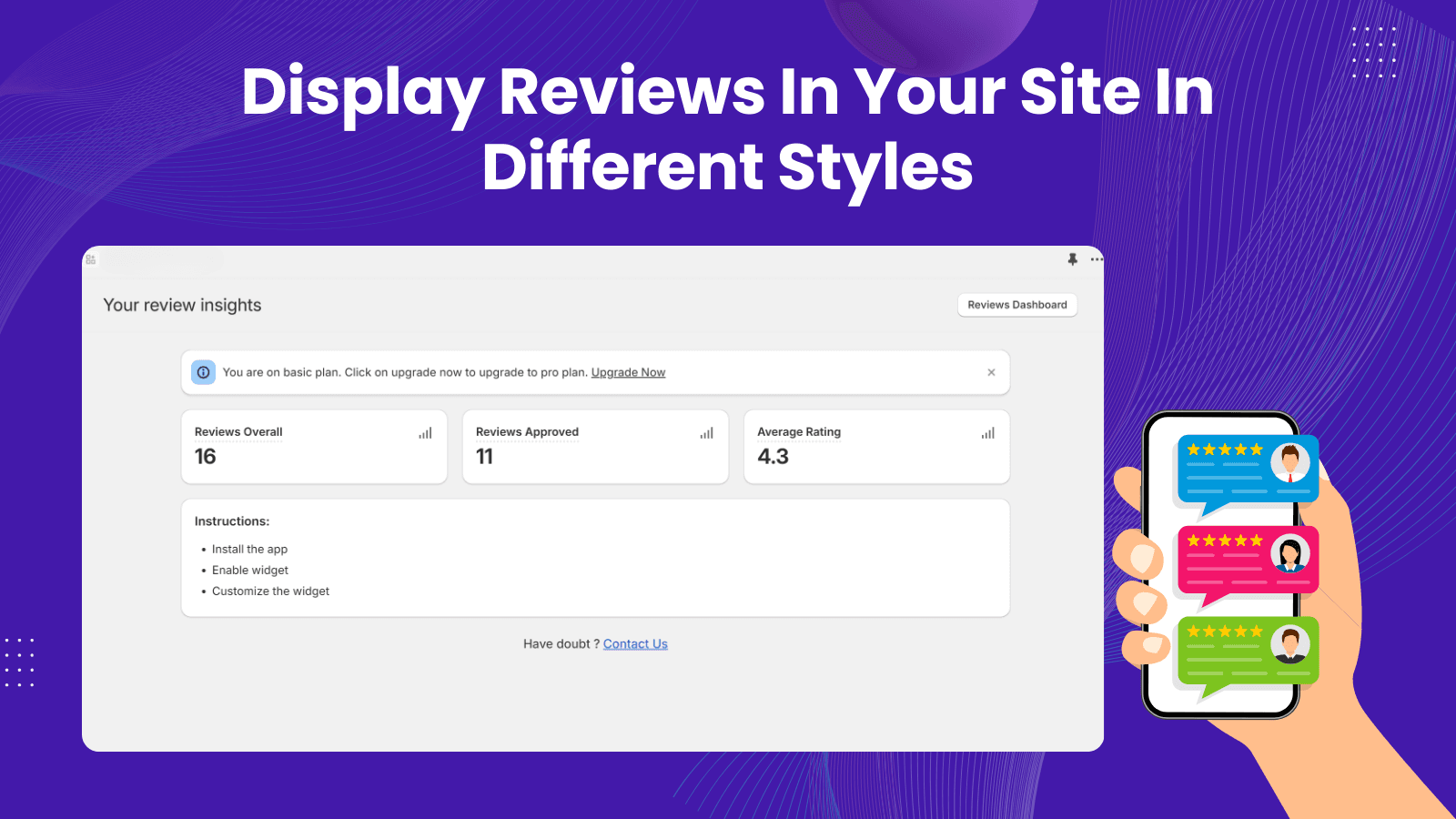Follow the Contact Us link
The width and height of the screenshot is (1456, 819).
click(x=635, y=643)
